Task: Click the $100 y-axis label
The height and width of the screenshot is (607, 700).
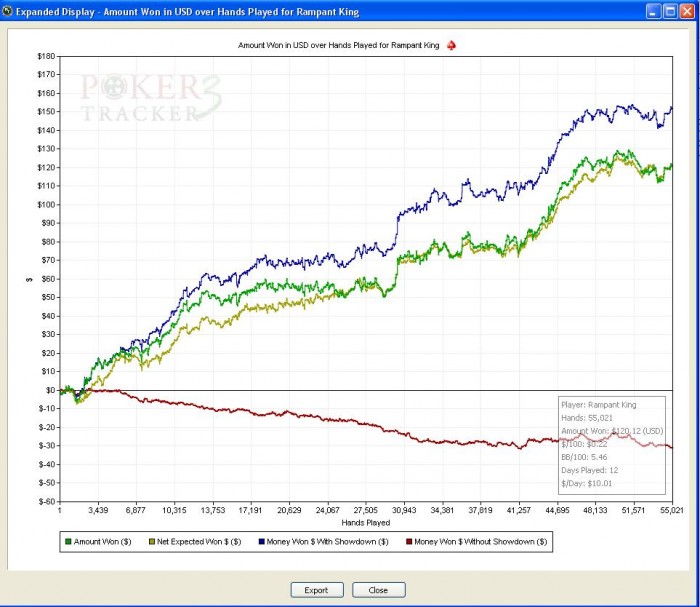Action: 46,205
